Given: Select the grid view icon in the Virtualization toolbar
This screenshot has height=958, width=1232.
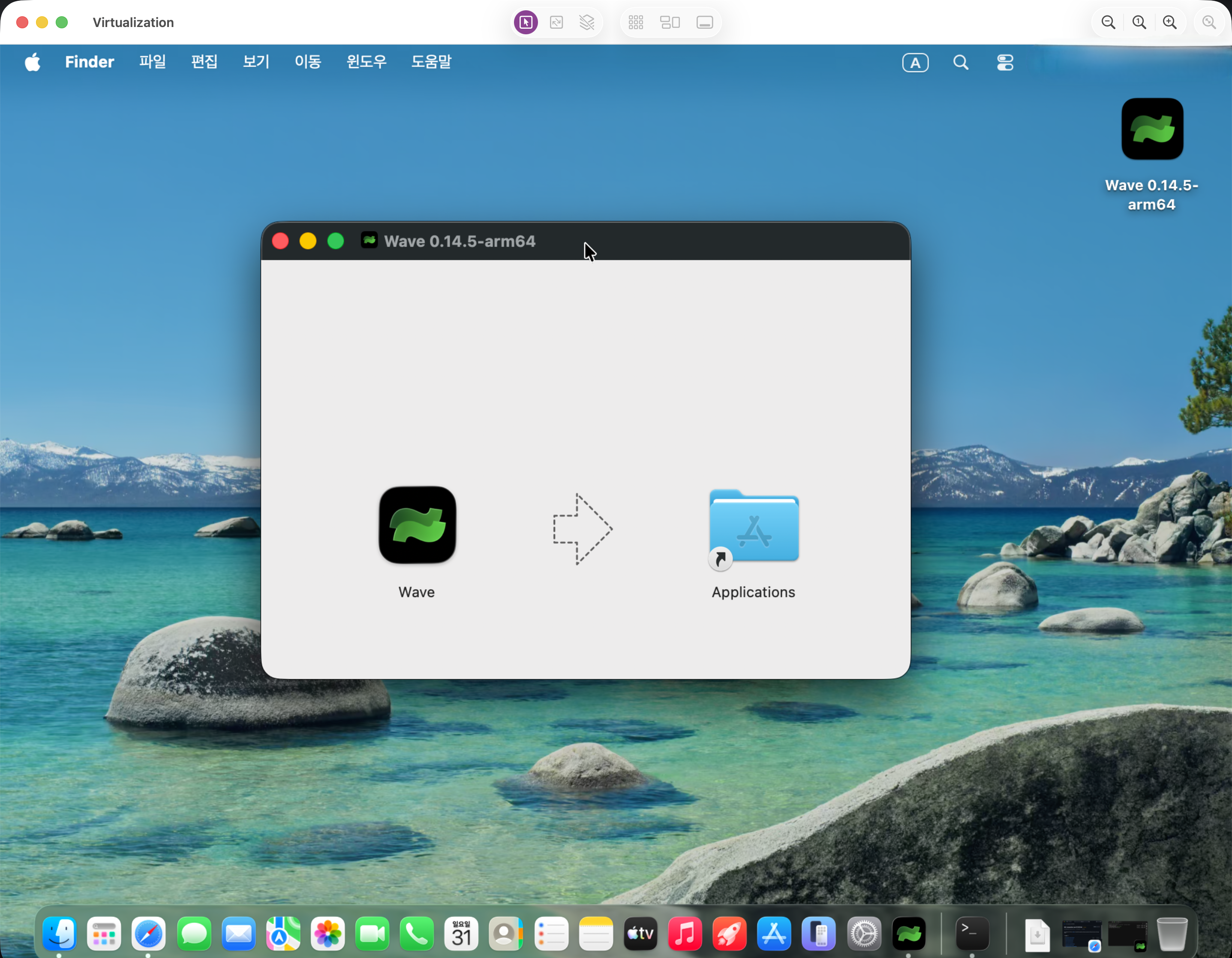Looking at the screenshot, I should [x=636, y=23].
